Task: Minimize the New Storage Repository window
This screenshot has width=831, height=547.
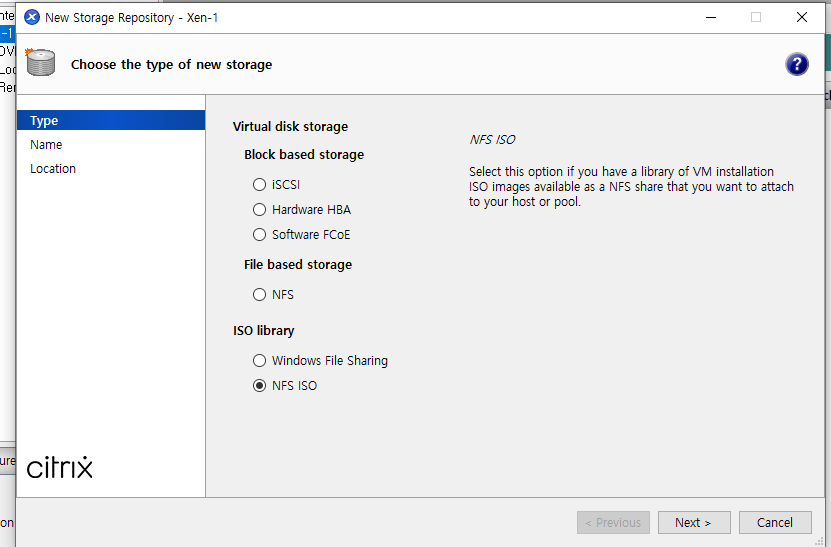Action: coord(710,17)
